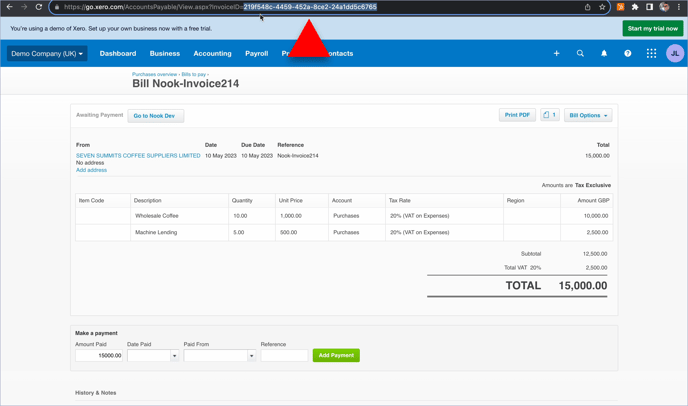Reload the page with refresh icon

39,7
